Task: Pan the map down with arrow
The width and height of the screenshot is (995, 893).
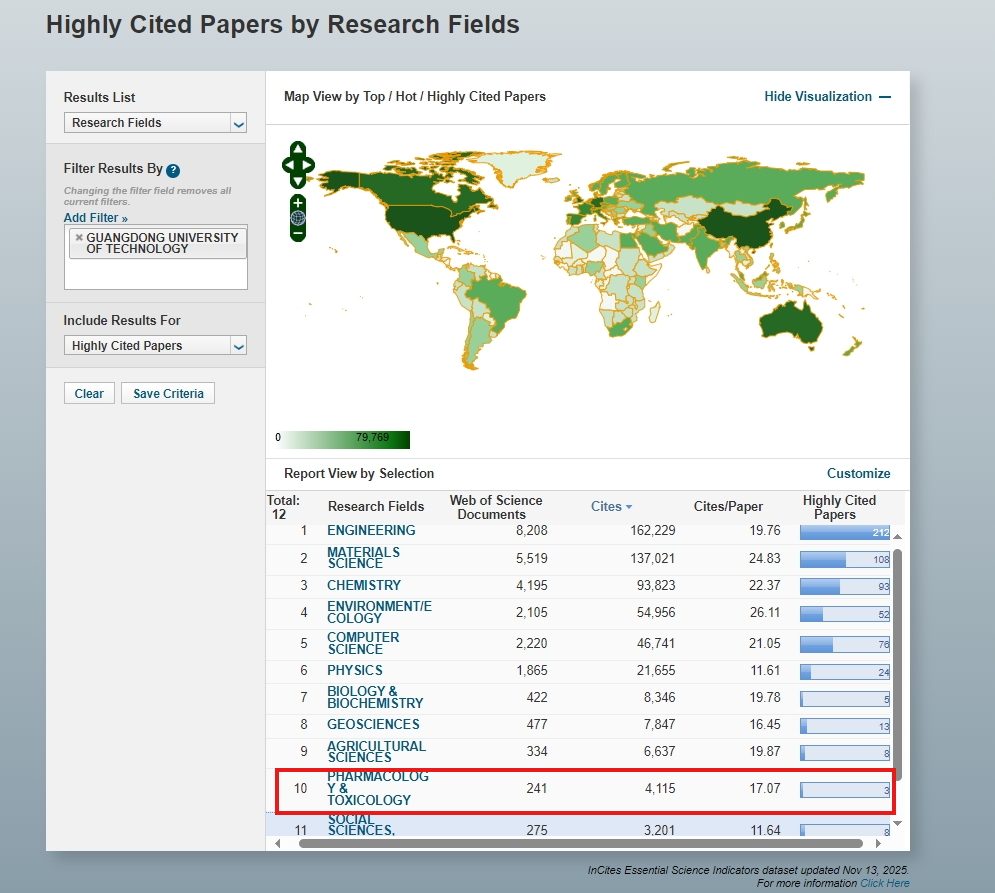Action: point(298,181)
